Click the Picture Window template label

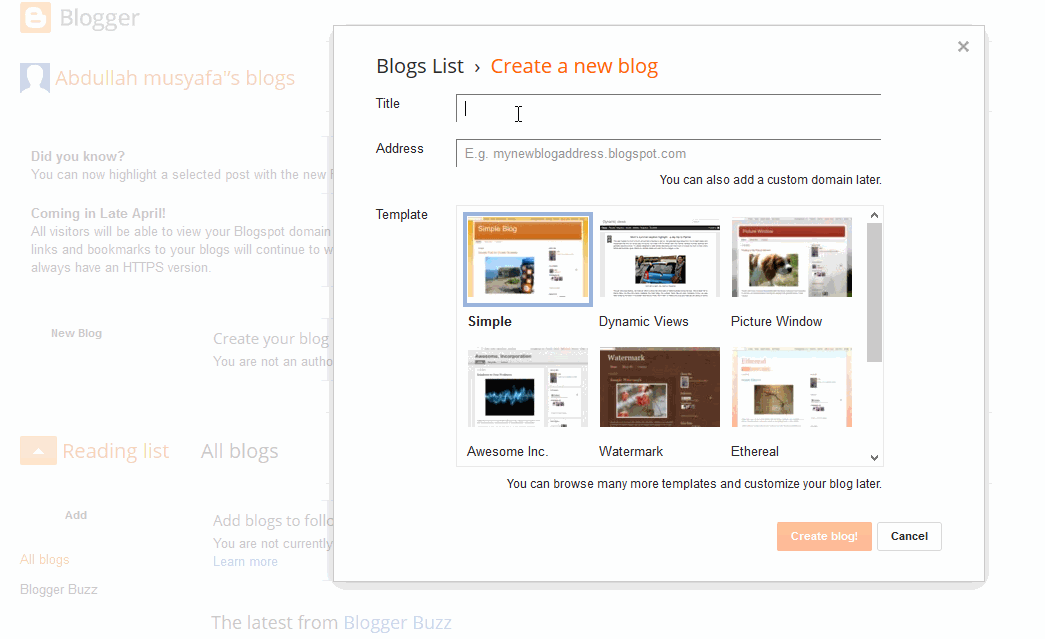776,321
